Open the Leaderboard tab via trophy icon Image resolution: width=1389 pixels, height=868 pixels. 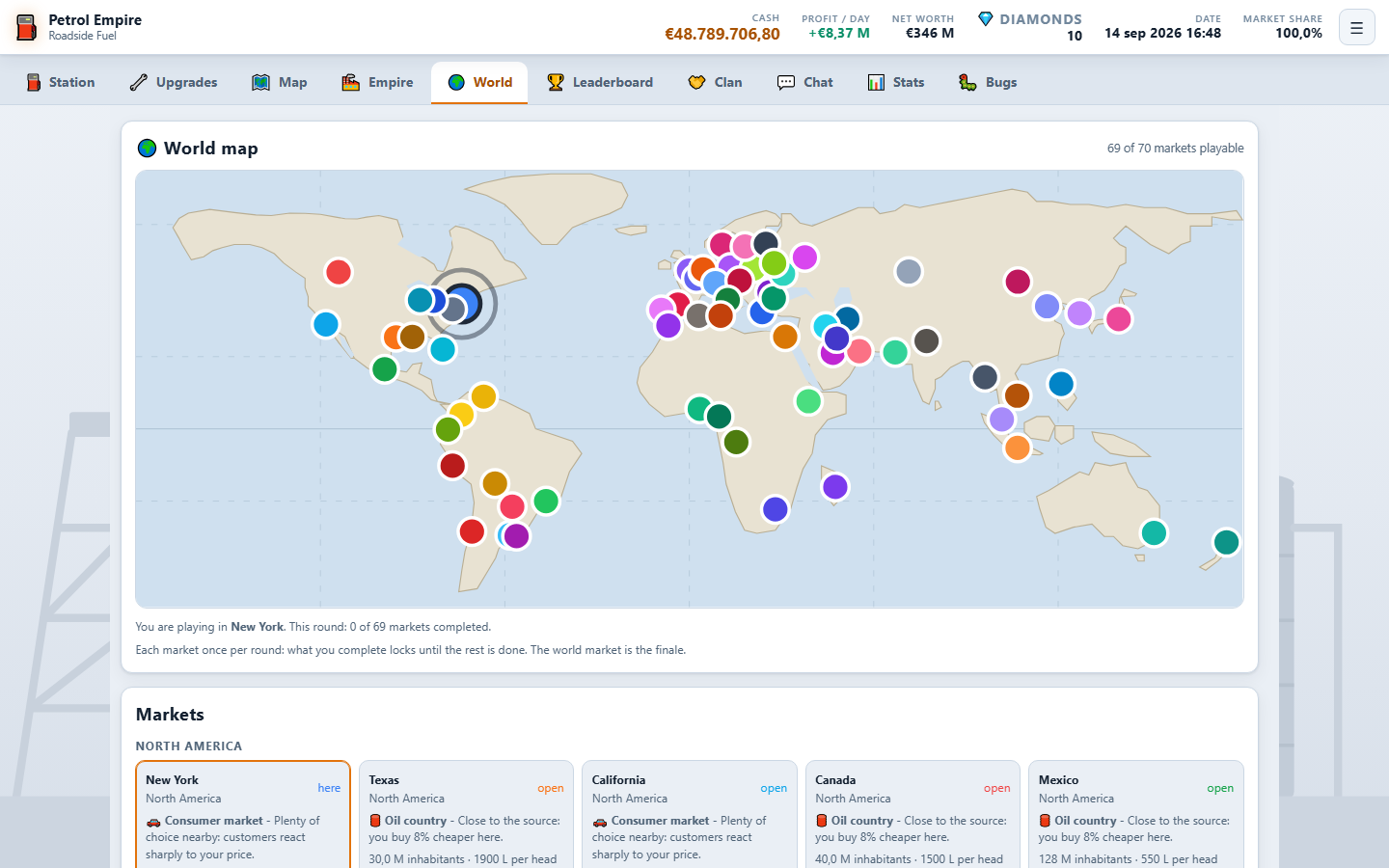coord(556,83)
